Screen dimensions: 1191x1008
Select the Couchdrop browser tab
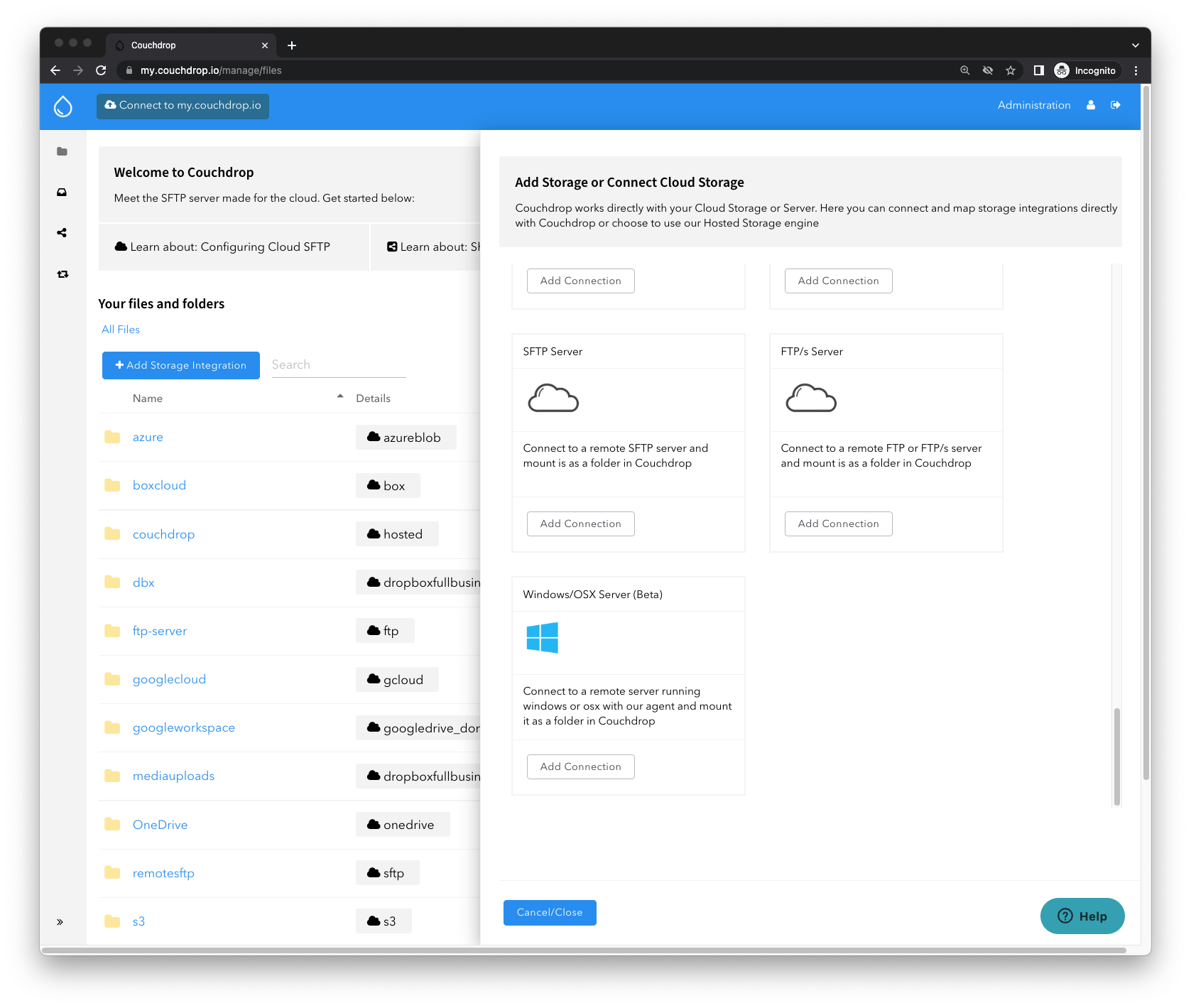pos(191,45)
